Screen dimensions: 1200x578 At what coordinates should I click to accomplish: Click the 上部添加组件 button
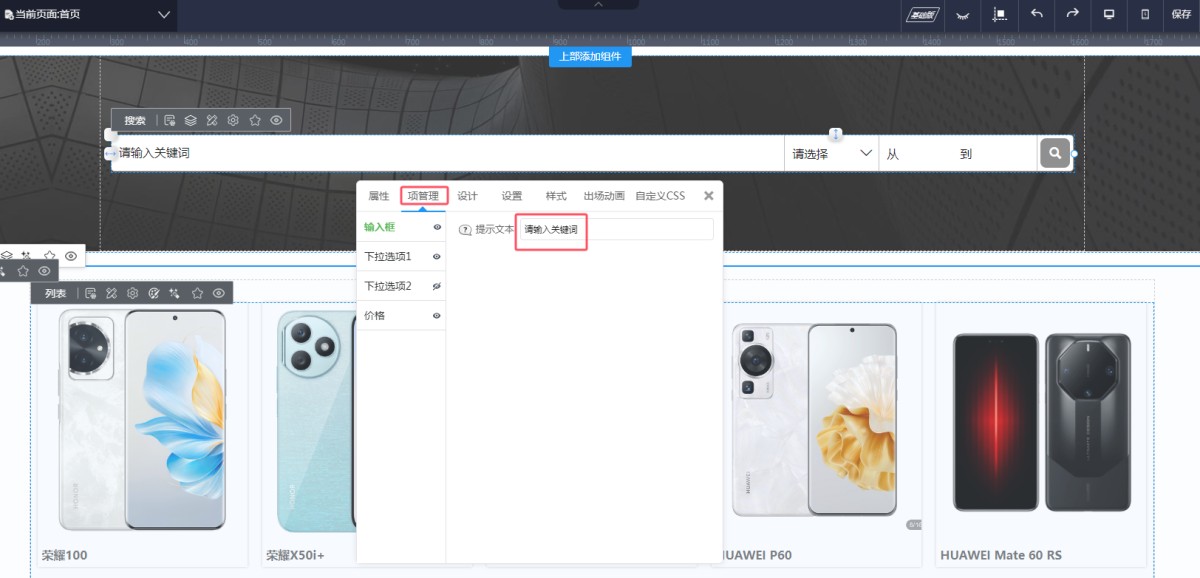tap(590, 57)
